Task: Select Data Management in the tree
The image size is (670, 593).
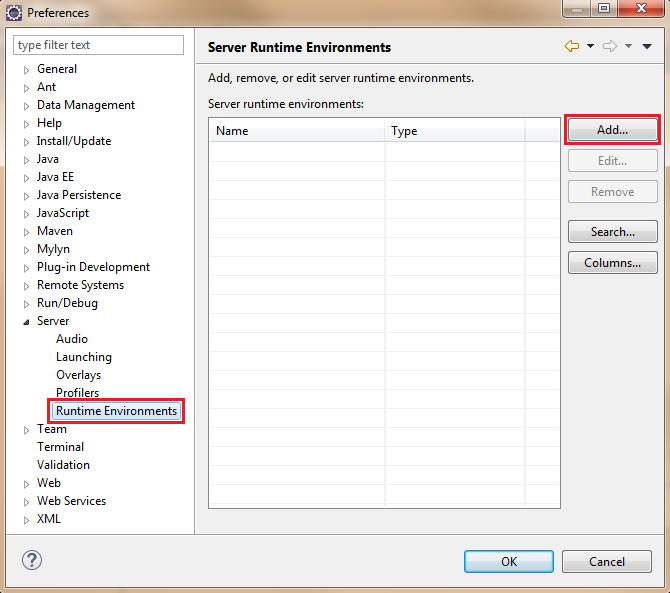Action: pyautogui.click(x=86, y=105)
